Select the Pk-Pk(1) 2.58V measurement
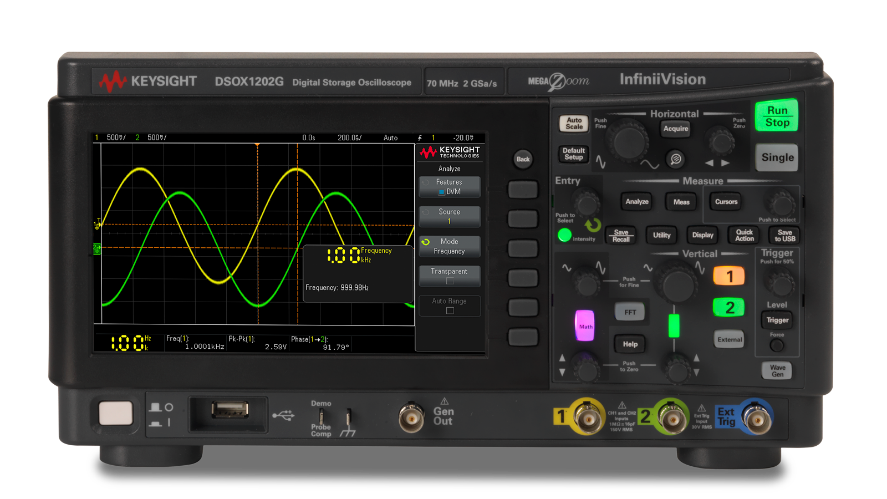Screen dimensions: 887x499 tap(257, 342)
